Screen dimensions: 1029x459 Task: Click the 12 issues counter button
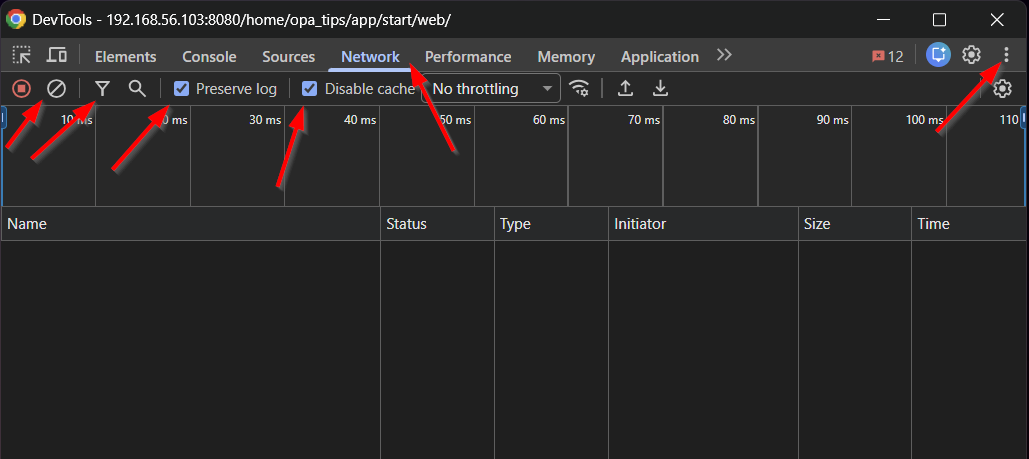(887, 56)
